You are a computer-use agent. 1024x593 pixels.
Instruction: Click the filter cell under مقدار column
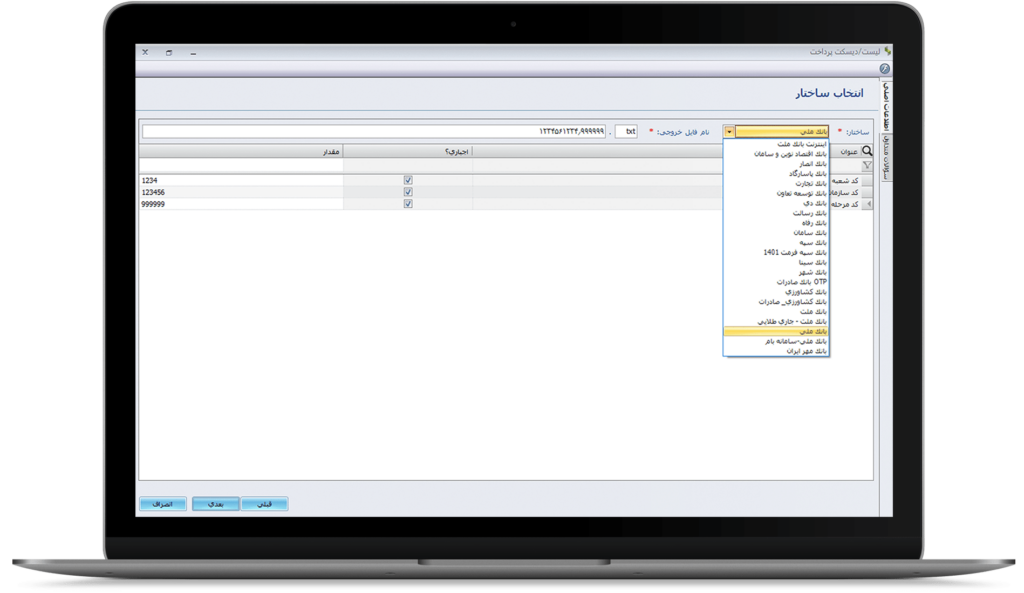point(241,165)
